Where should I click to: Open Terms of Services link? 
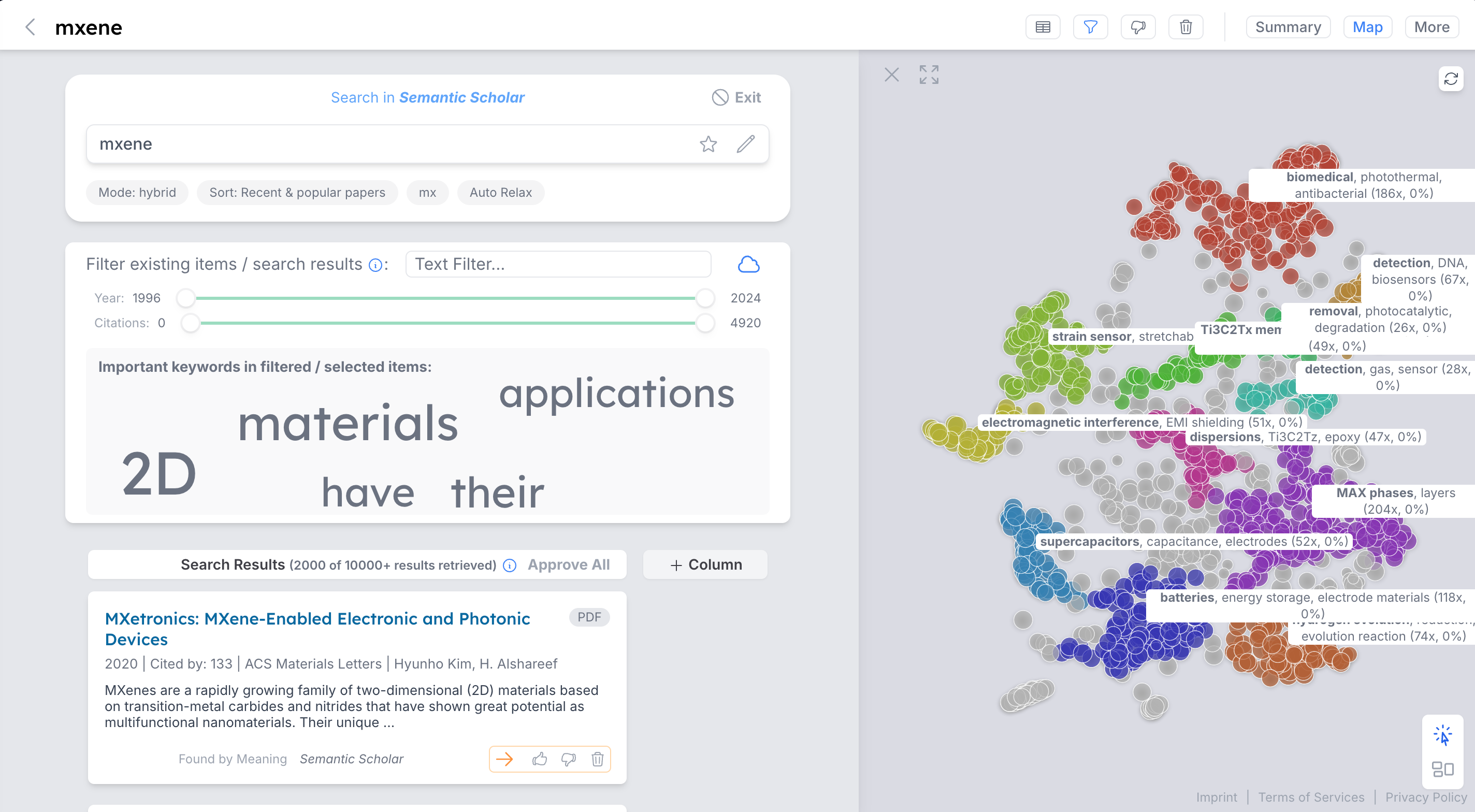click(x=1311, y=797)
